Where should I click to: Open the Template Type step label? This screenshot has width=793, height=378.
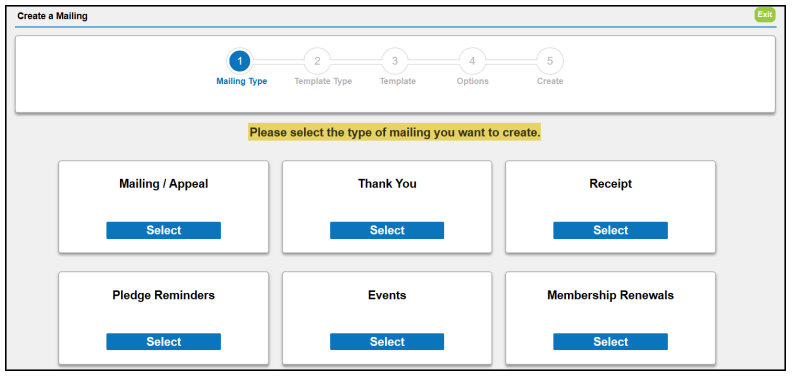point(323,81)
